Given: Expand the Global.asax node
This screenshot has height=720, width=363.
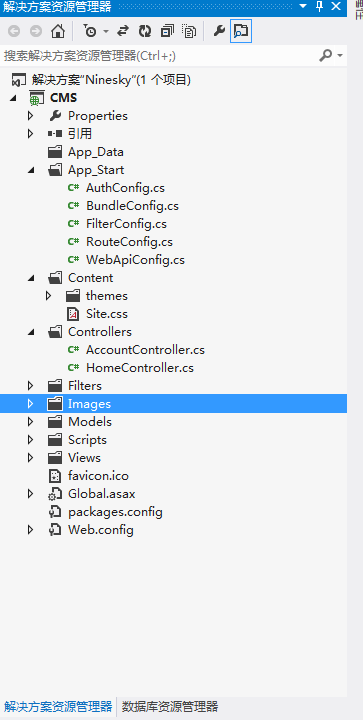Looking at the screenshot, I should 30,494.
